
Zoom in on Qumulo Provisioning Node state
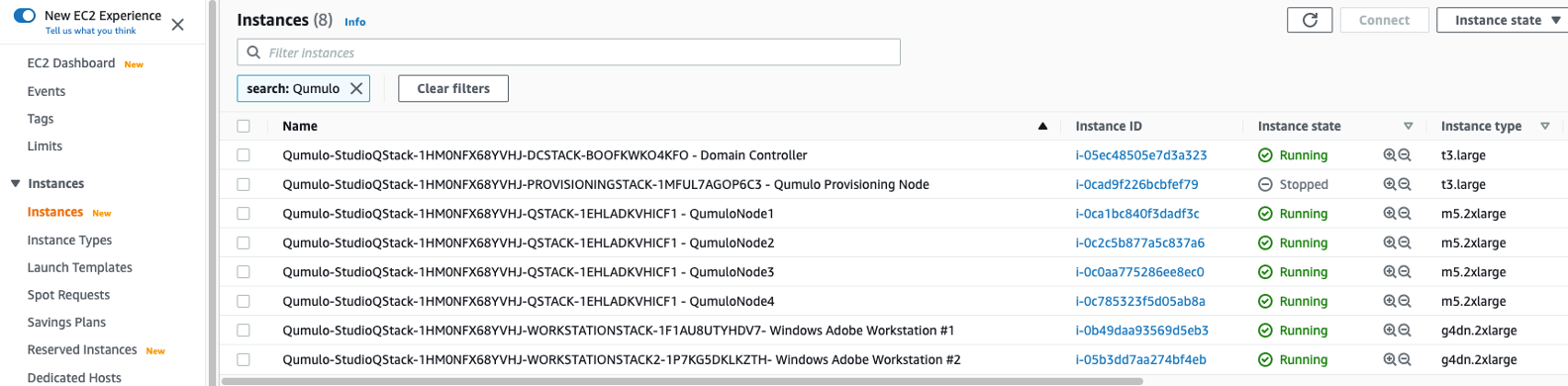(1390, 184)
